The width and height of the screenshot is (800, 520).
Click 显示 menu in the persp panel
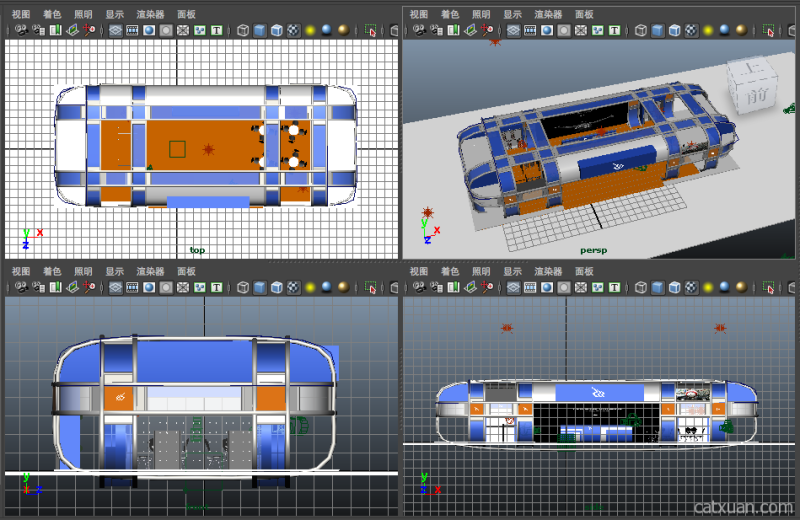point(512,14)
